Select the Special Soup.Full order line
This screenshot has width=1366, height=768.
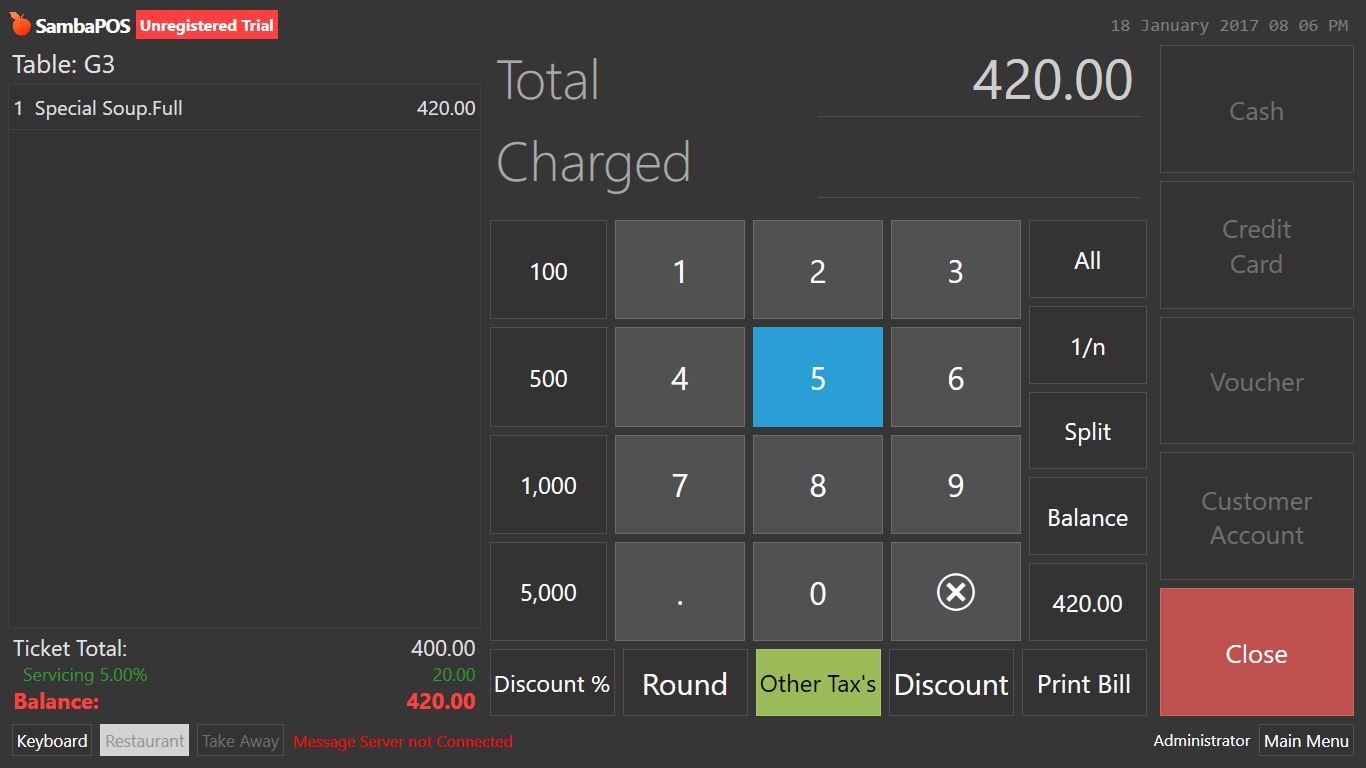[245, 108]
